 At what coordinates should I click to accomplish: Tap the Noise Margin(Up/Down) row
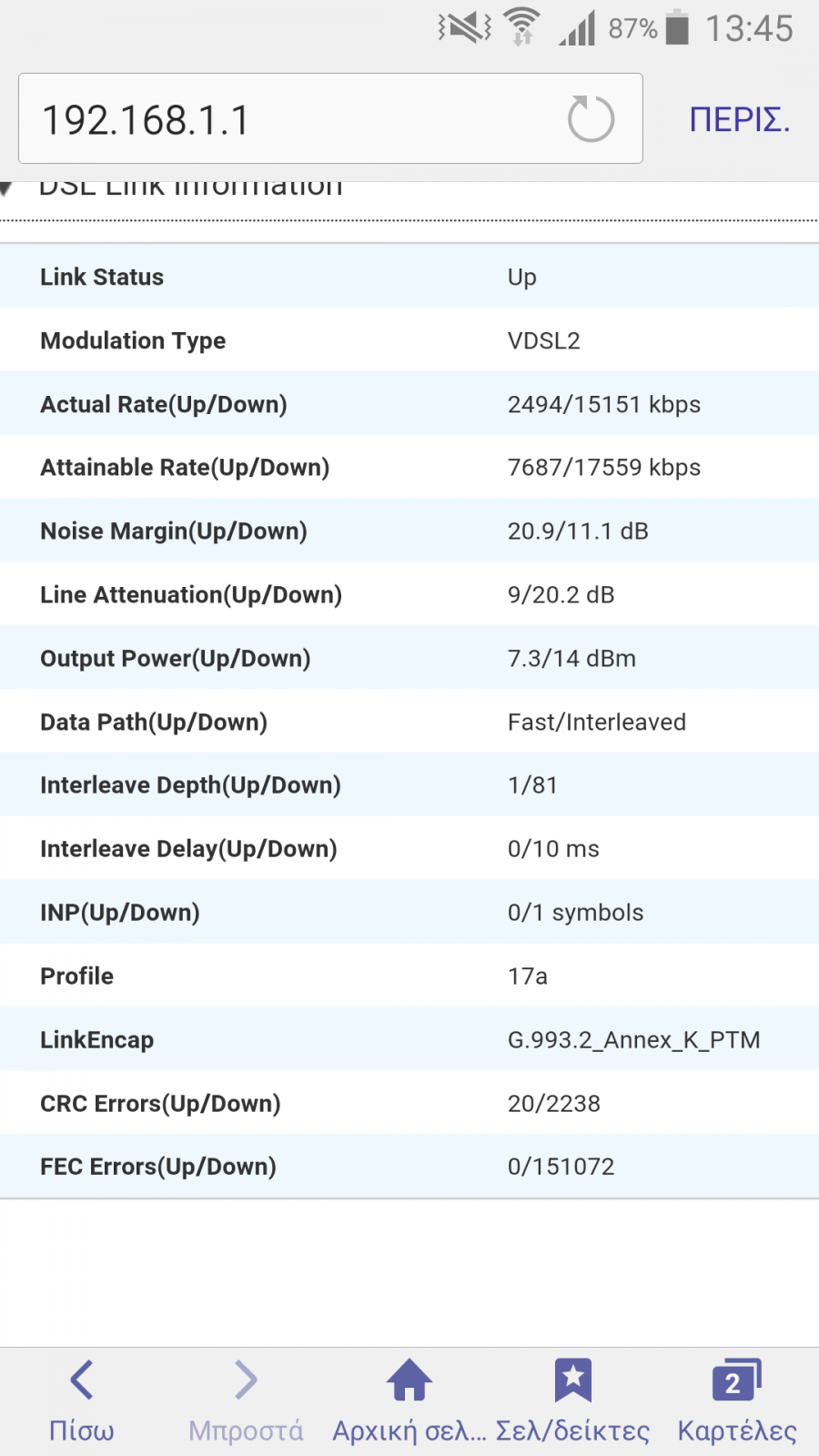pos(409,531)
